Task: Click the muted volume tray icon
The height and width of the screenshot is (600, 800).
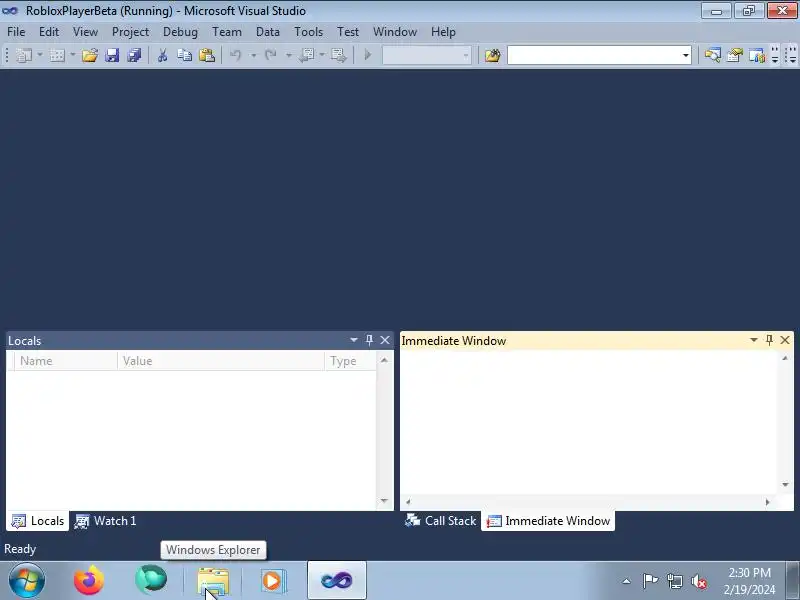Action: pyautogui.click(x=699, y=581)
